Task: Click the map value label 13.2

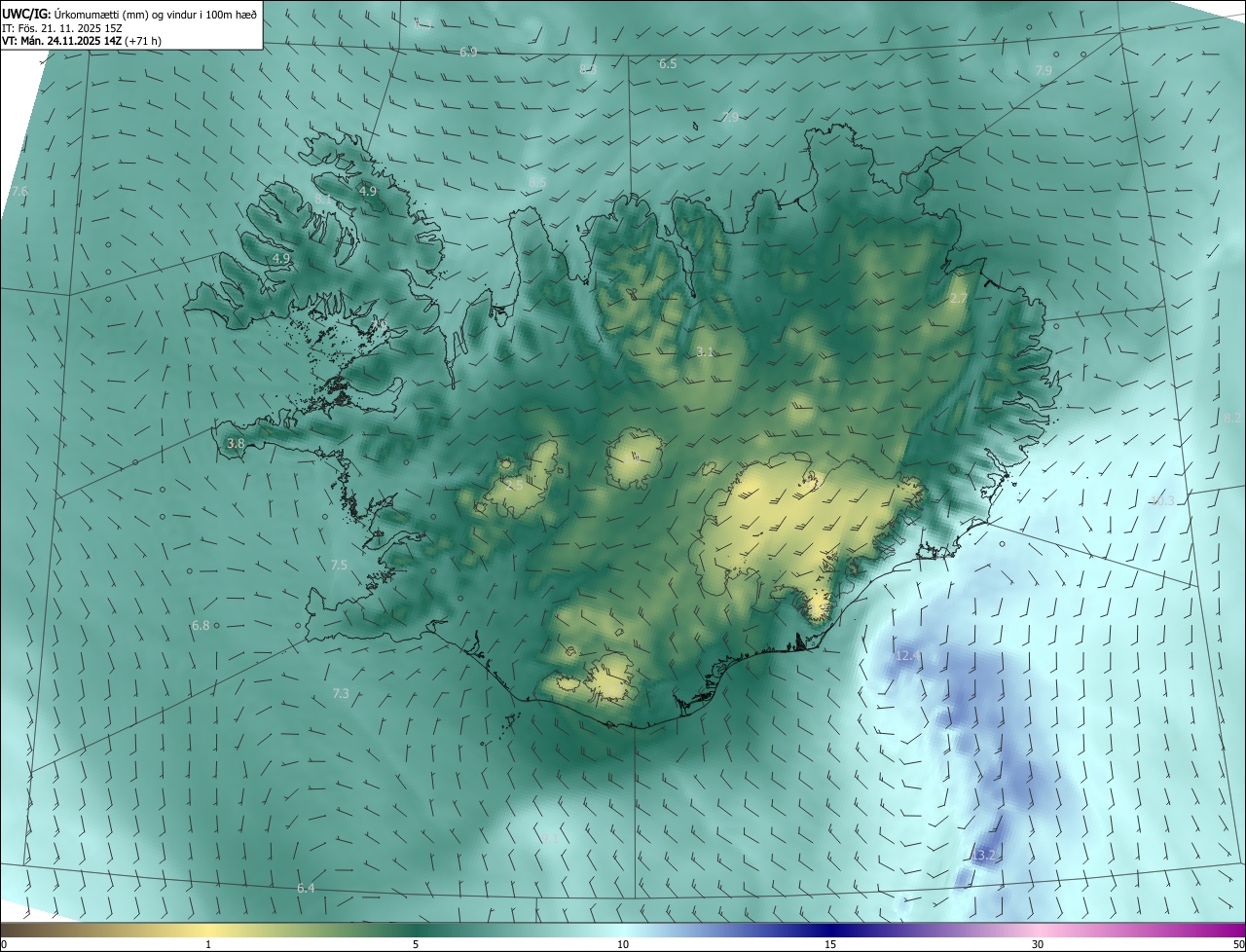Action: pos(986,855)
